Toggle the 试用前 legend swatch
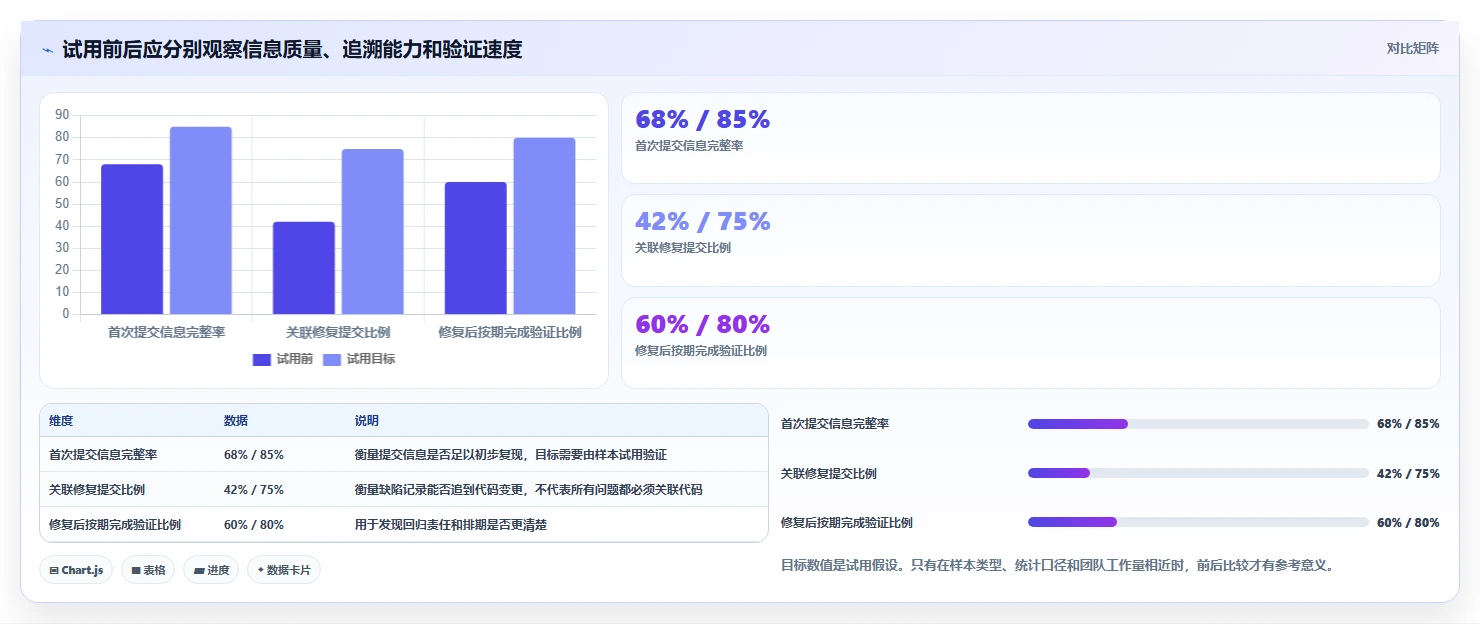Image resolution: width=1480 pixels, height=624 pixels. point(262,359)
